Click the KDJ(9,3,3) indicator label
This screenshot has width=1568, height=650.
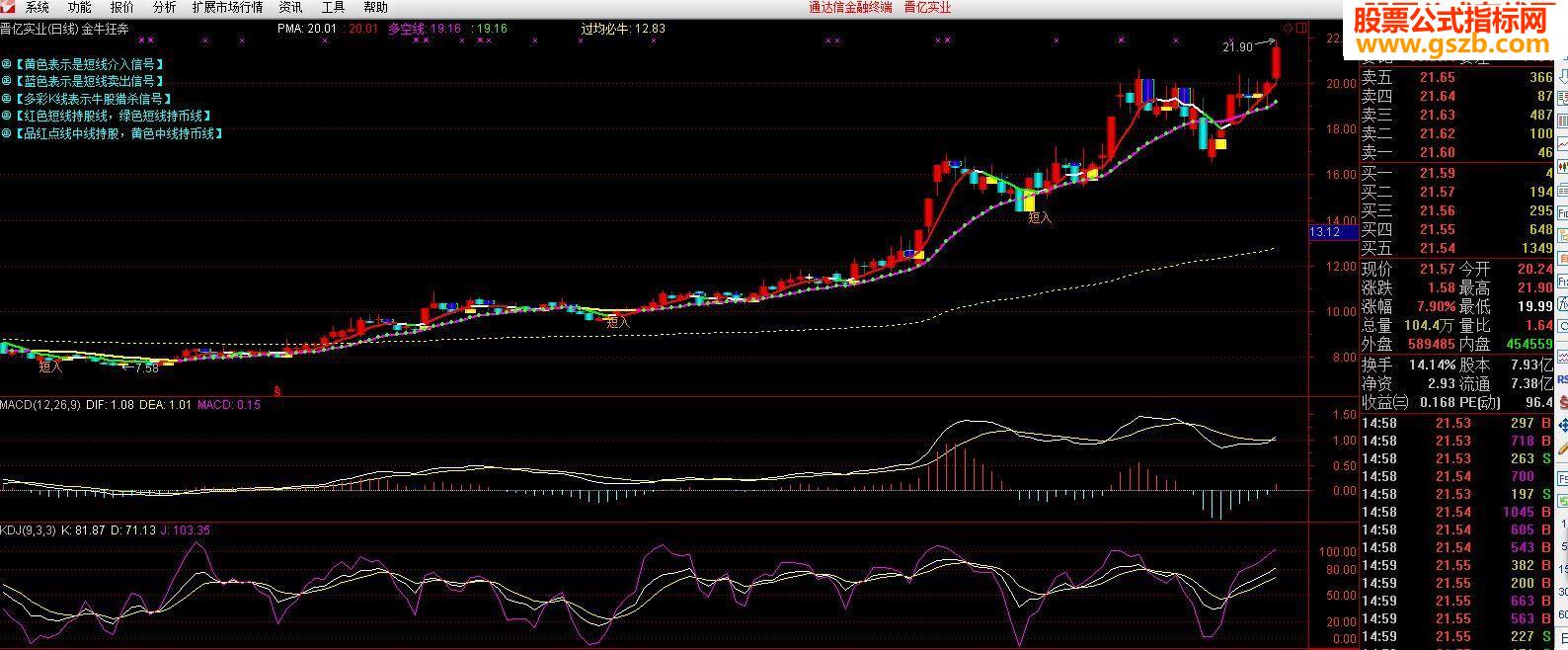point(29,530)
